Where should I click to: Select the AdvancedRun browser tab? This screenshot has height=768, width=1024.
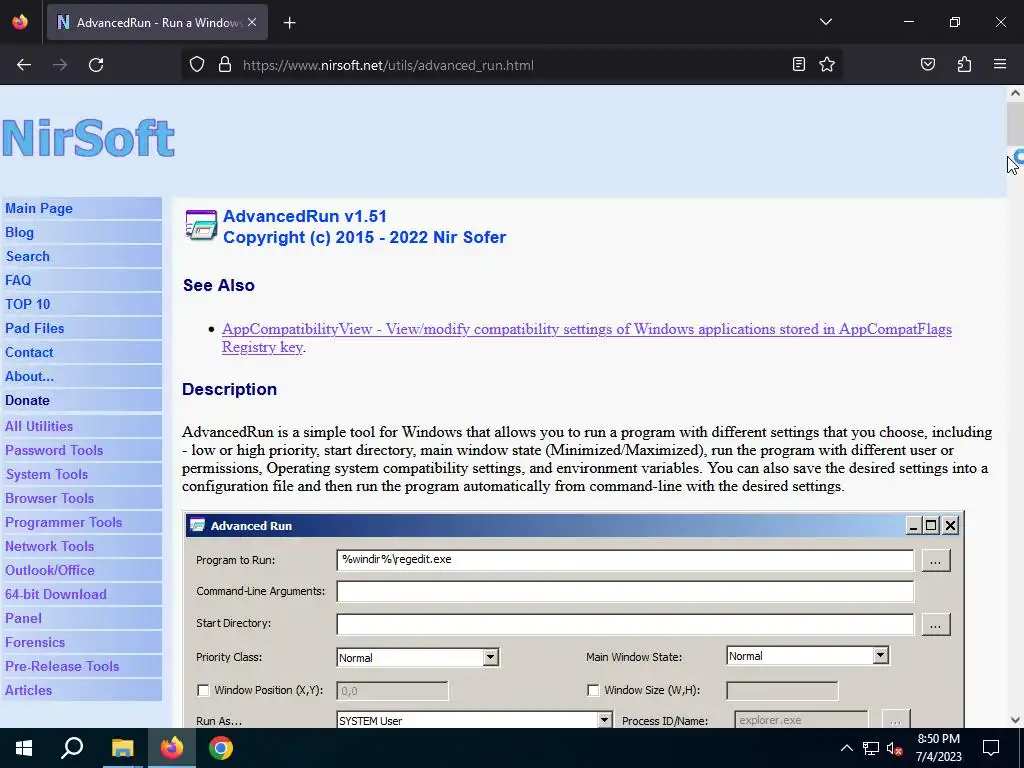click(x=157, y=22)
